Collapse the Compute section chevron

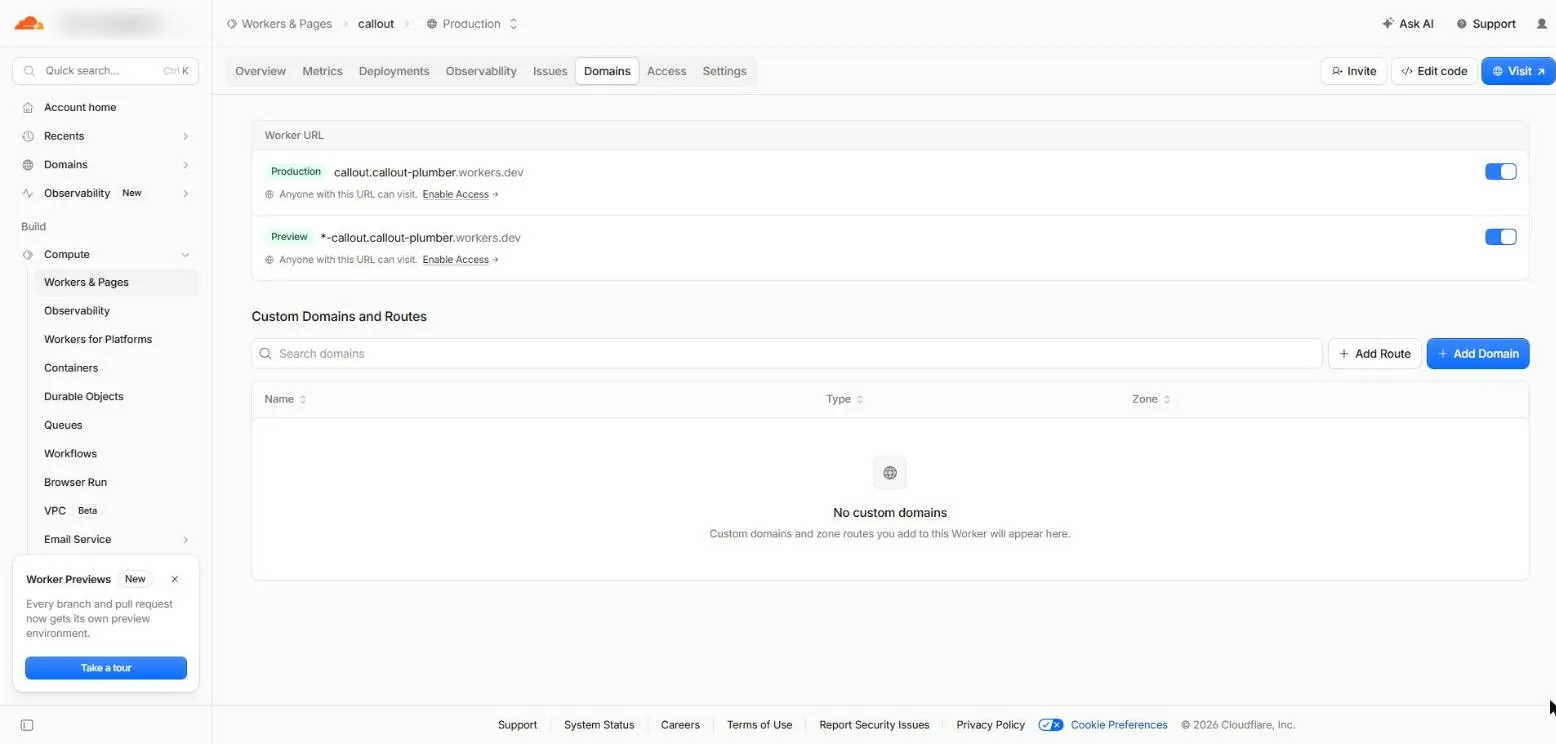(186, 255)
